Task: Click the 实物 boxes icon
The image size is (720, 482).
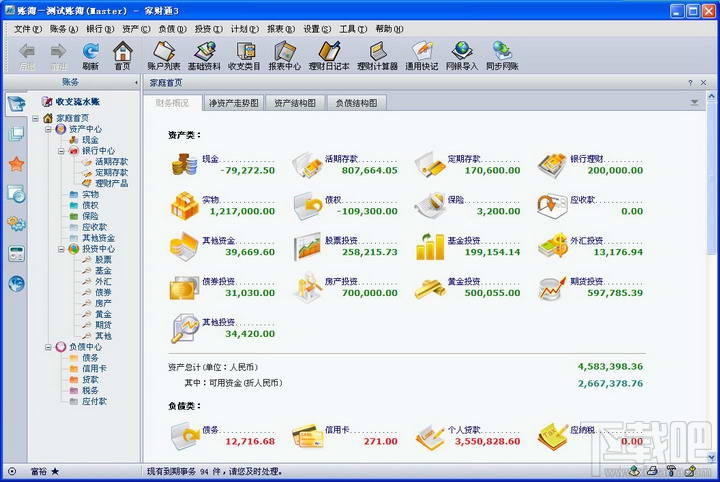Action: click(185, 205)
